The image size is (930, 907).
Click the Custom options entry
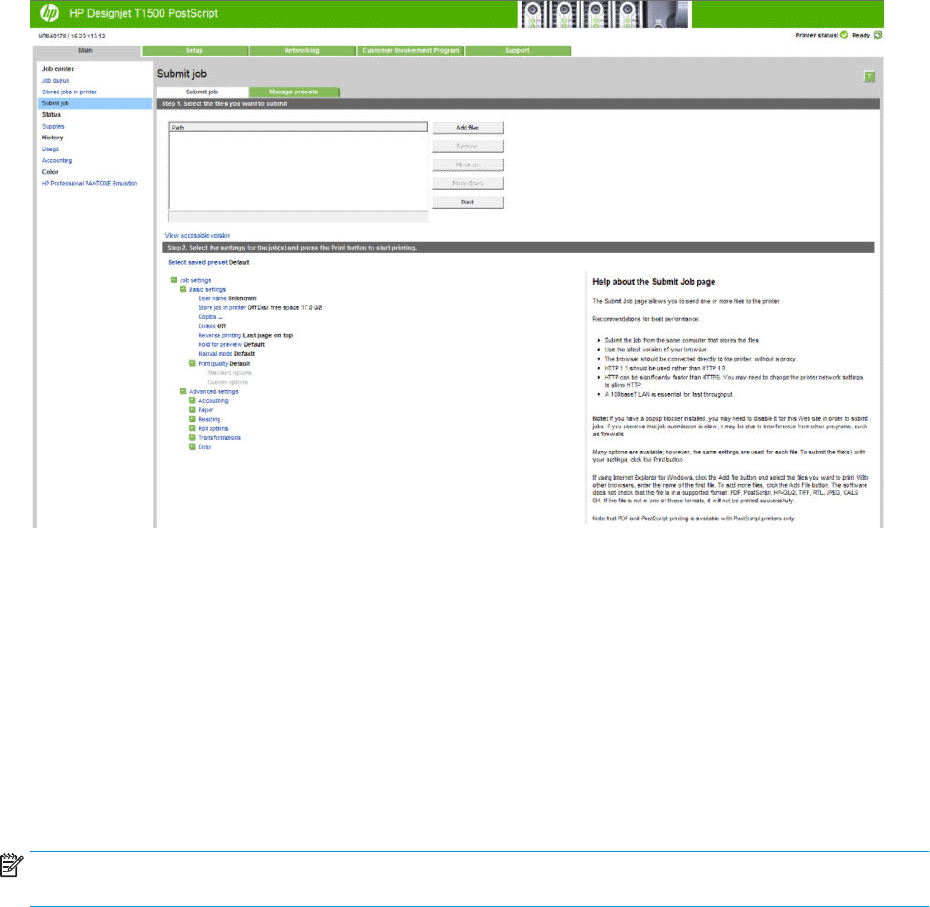click(228, 382)
